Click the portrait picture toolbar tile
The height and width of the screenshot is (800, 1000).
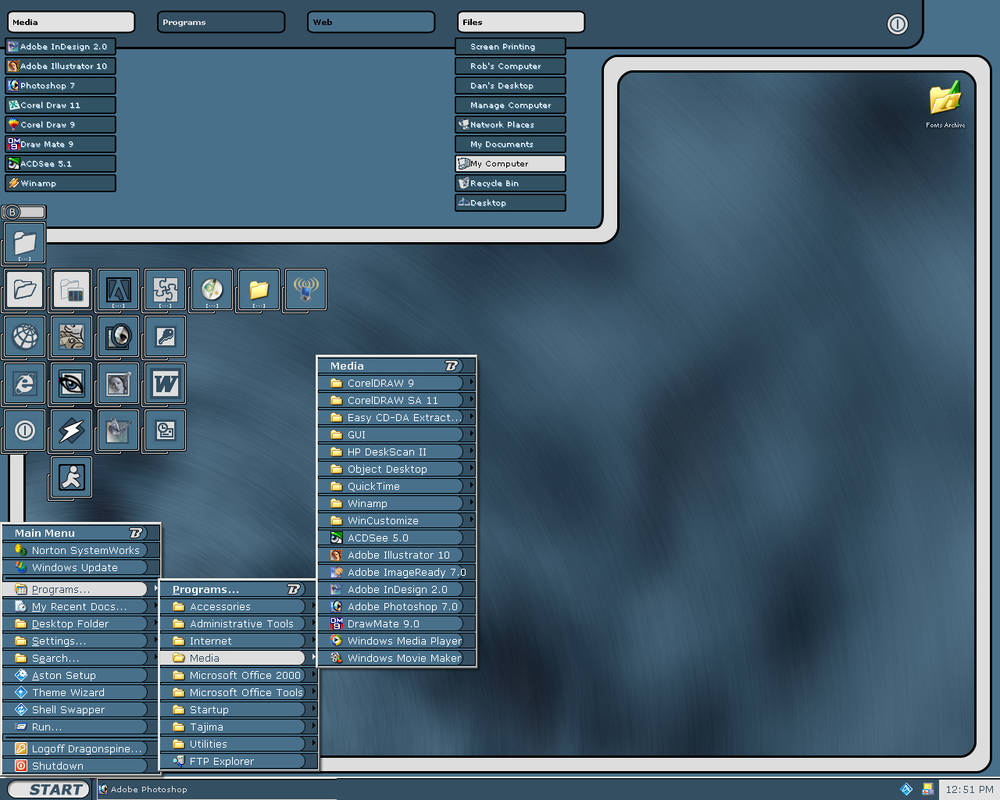tap(119, 383)
